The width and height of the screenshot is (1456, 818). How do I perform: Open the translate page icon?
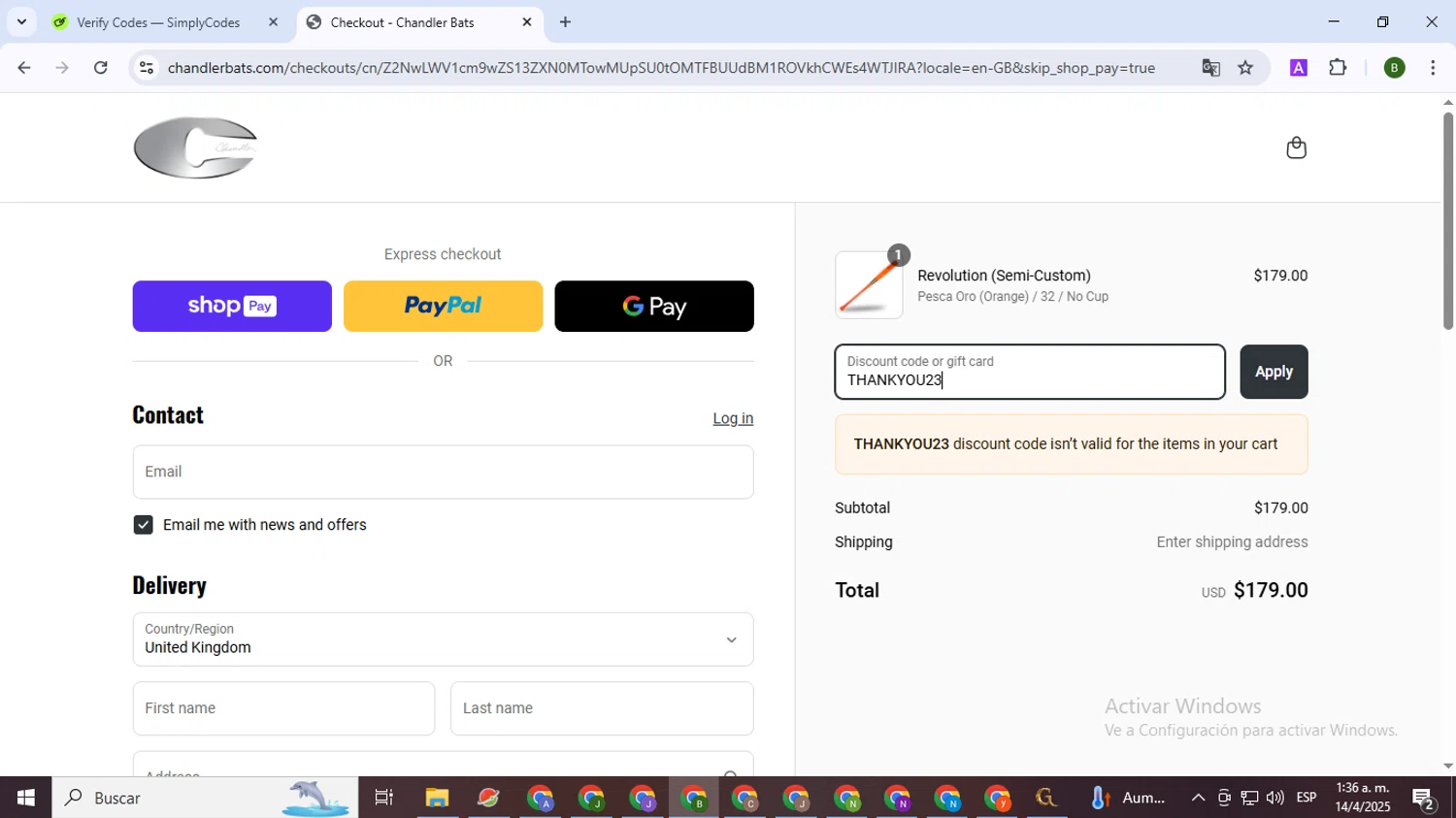[1210, 68]
